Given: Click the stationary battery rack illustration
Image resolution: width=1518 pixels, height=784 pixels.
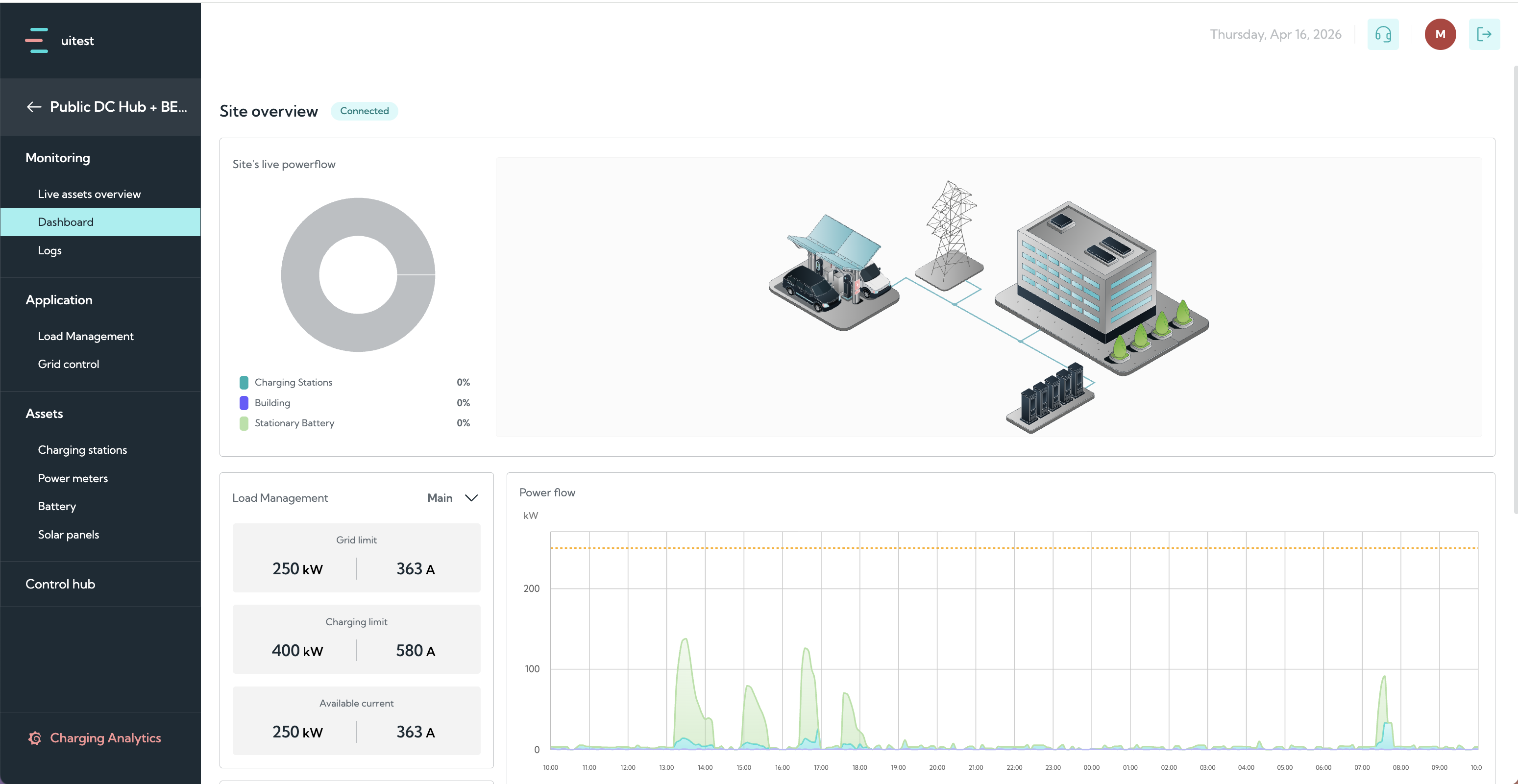Looking at the screenshot, I should (1050, 397).
